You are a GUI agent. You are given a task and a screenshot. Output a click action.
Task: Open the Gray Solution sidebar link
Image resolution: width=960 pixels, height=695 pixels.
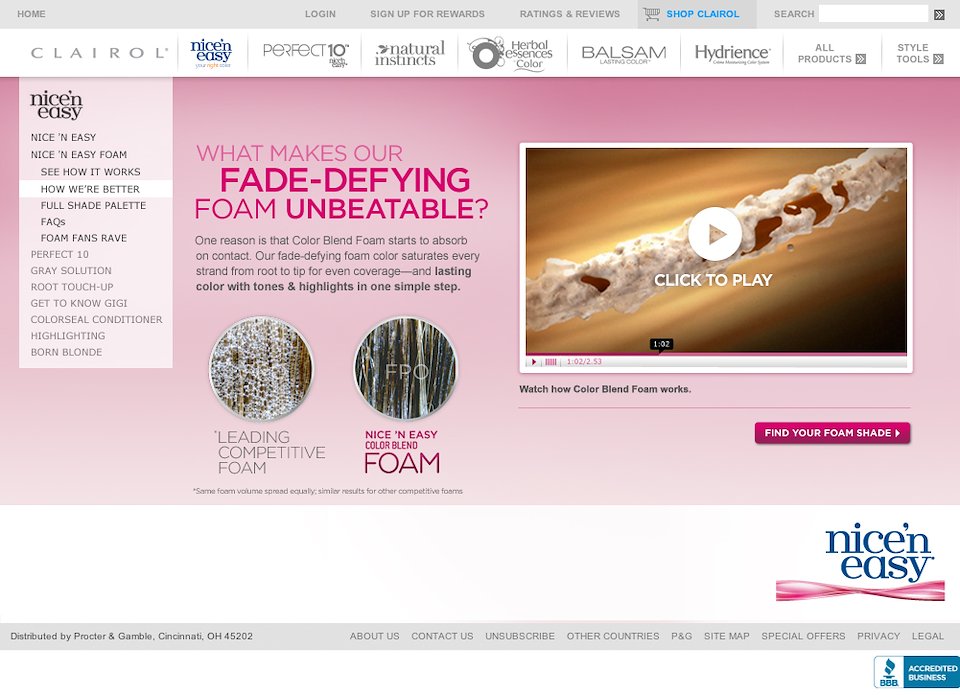71,270
